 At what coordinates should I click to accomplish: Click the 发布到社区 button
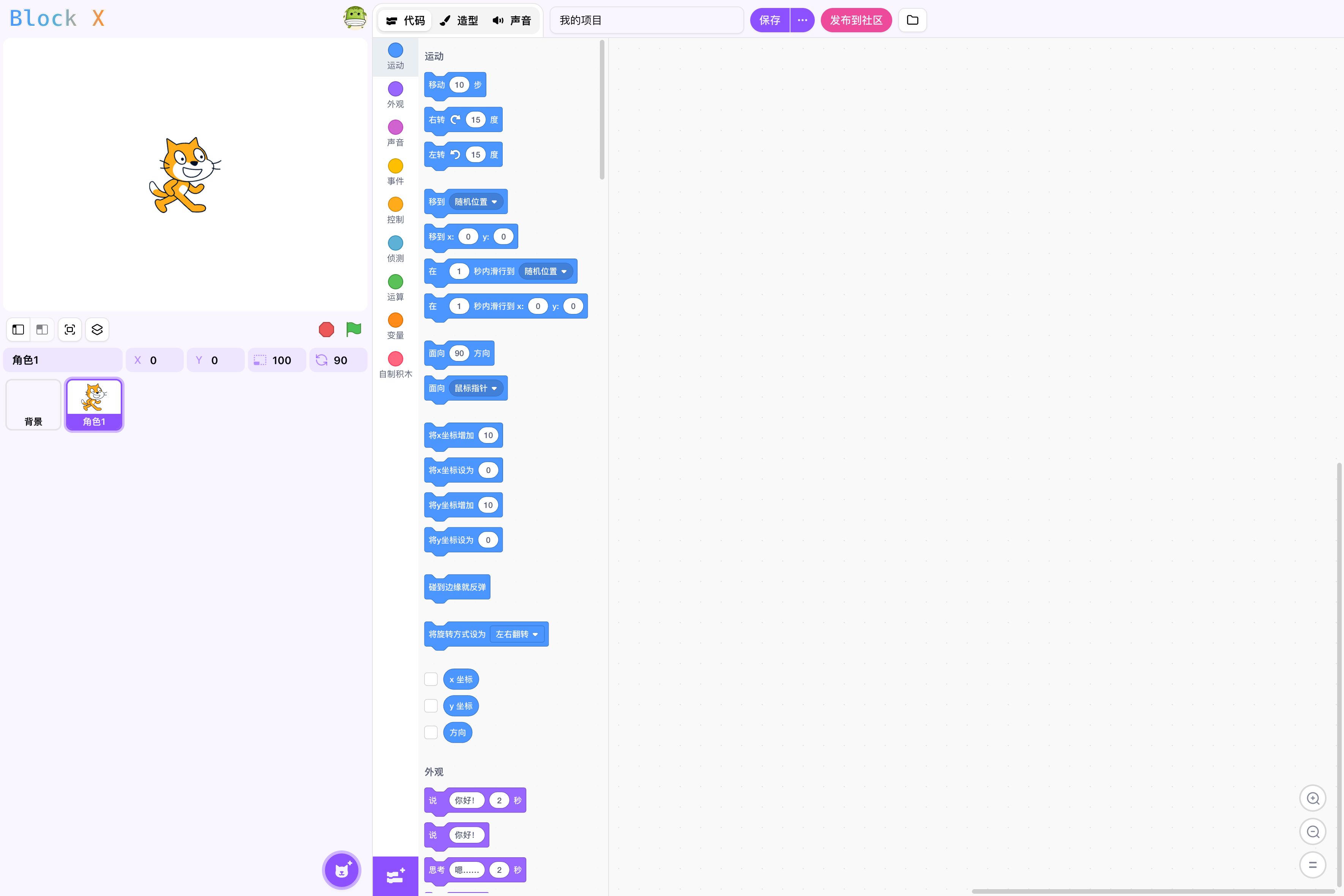pyautogui.click(x=855, y=20)
